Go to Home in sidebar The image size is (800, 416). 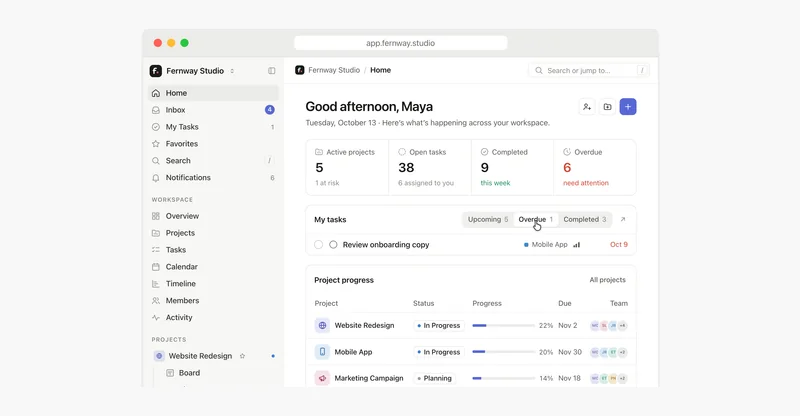tap(213, 93)
